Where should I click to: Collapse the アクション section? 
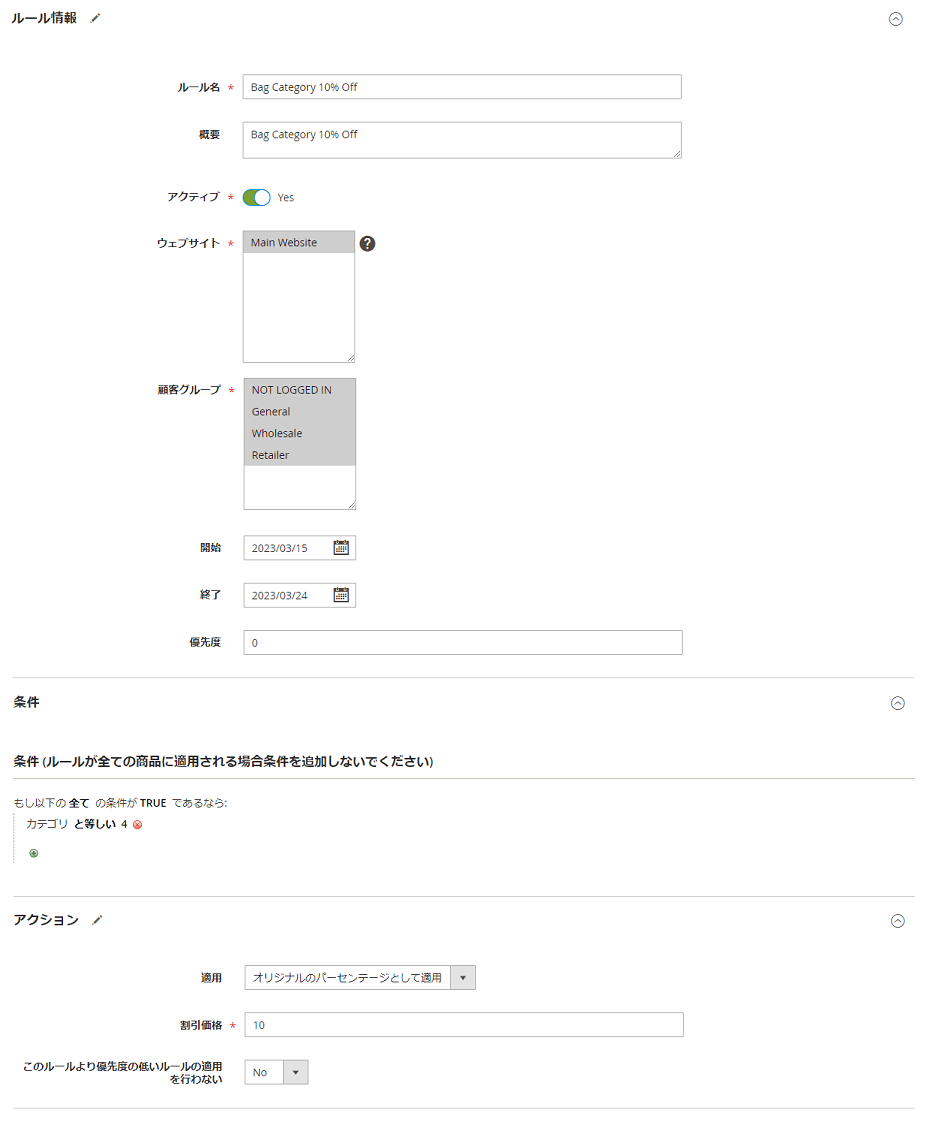pos(897,921)
